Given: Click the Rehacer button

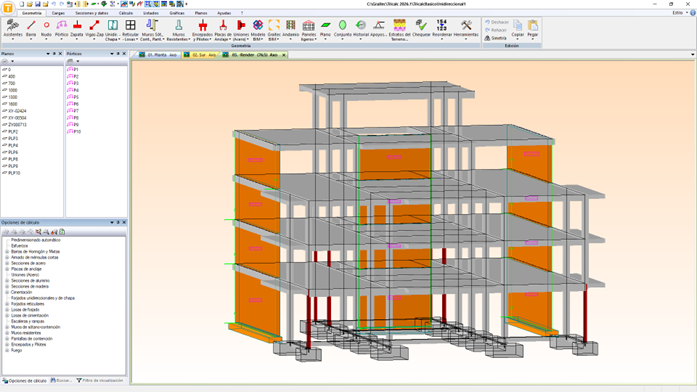Looking at the screenshot, I should [x=496, y=30].
